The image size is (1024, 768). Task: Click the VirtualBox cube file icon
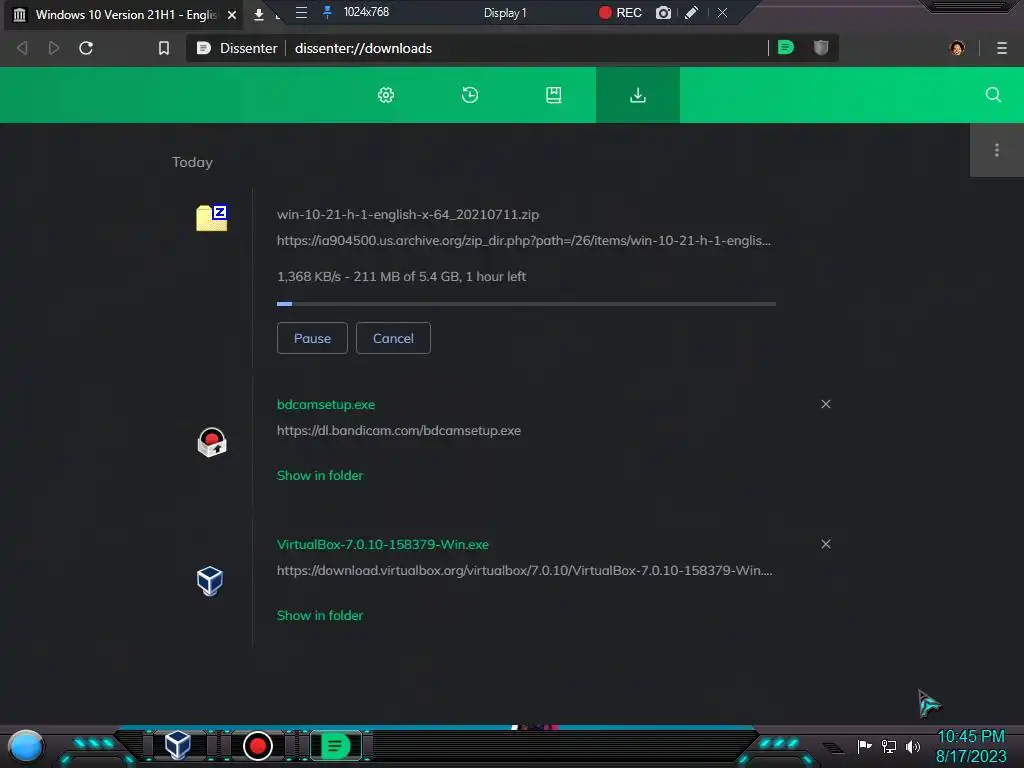(210, 581)
